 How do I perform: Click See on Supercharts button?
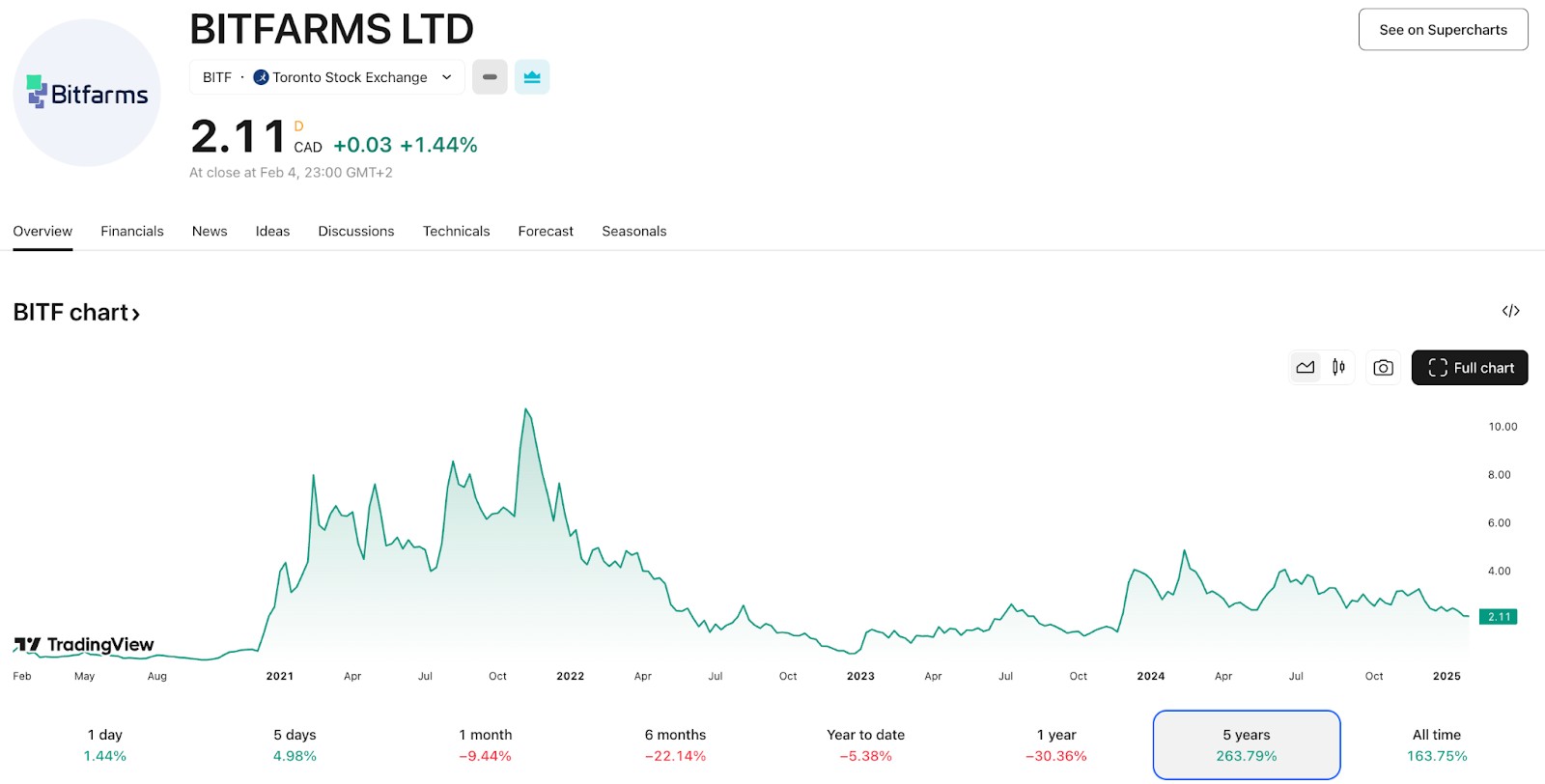tap(1443, 30)
